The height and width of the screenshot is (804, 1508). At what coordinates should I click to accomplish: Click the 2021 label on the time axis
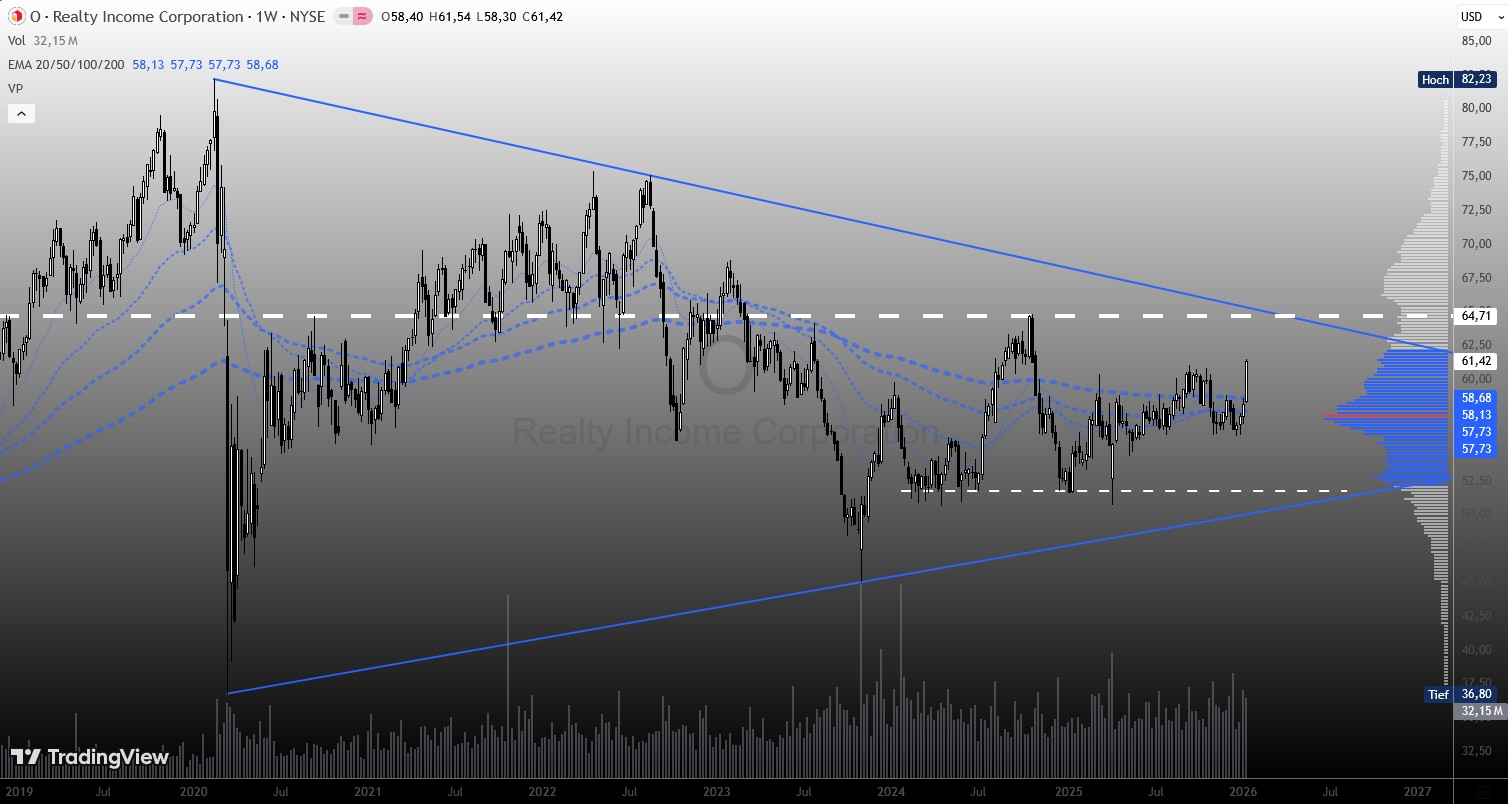click(367, 791)
